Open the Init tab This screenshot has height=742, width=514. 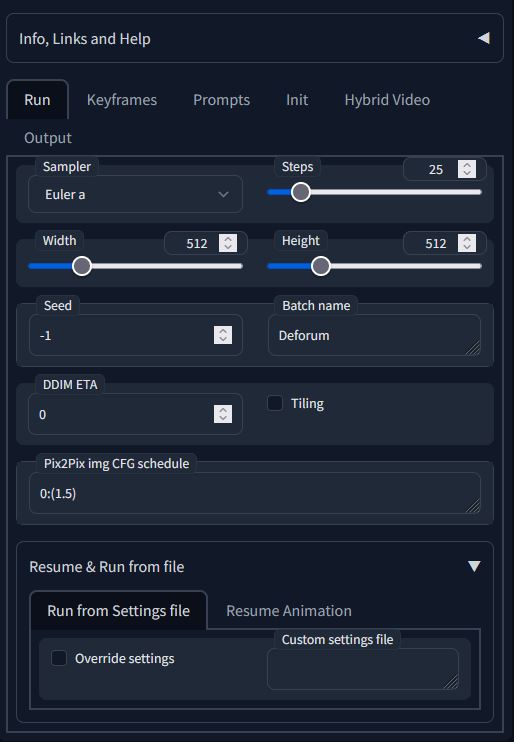pos(297,100)
